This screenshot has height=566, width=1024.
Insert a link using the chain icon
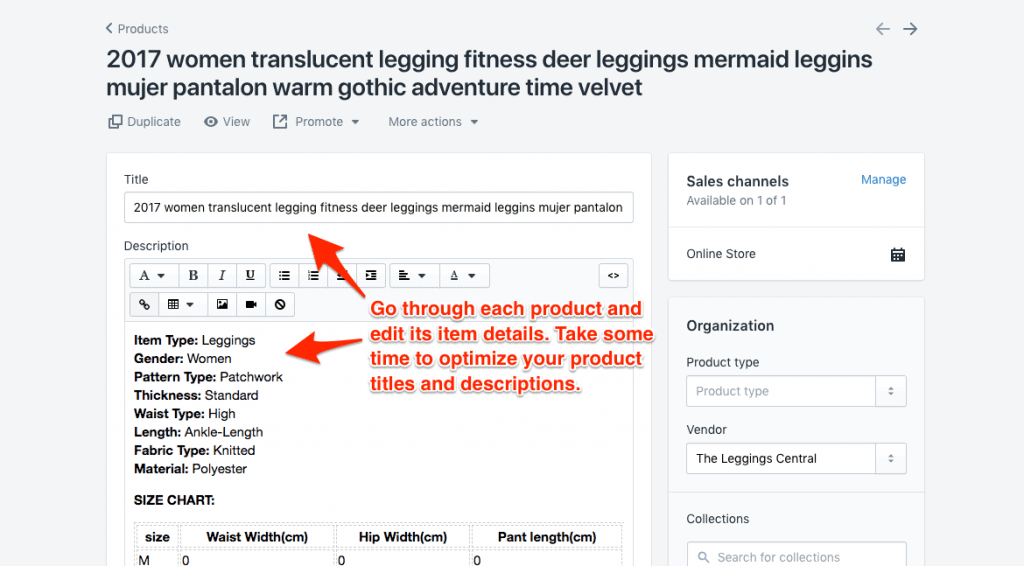point(144,304)
